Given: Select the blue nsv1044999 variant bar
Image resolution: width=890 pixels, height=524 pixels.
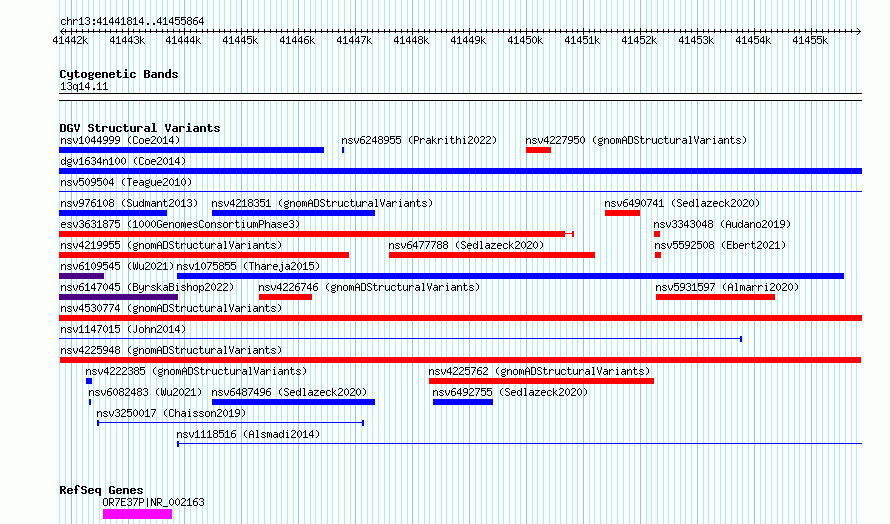Looking at the screenshot, I should (x=191, y=150).
